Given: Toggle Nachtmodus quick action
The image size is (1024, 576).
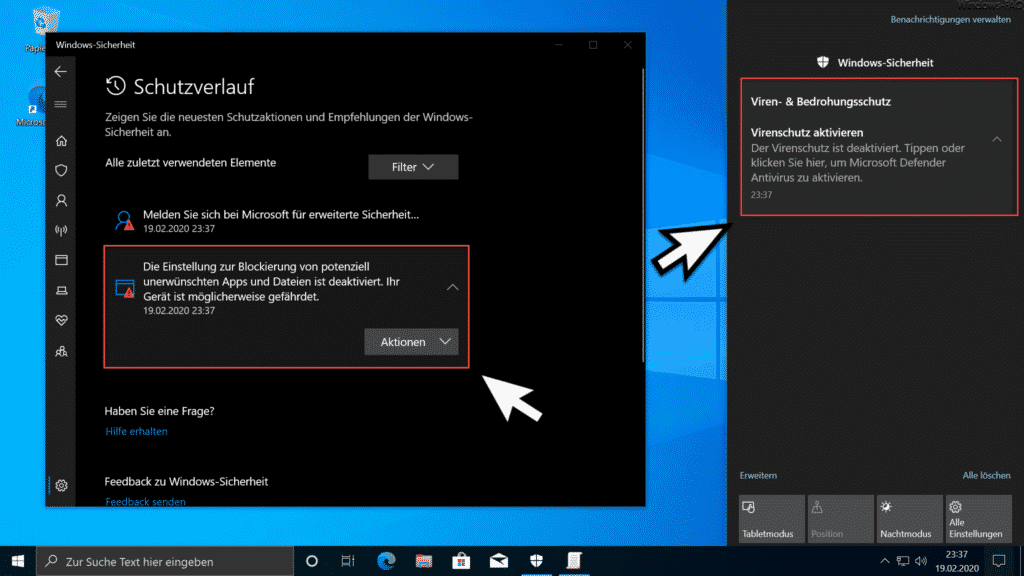Looking at the screenshot, I should tap(909, 519).
